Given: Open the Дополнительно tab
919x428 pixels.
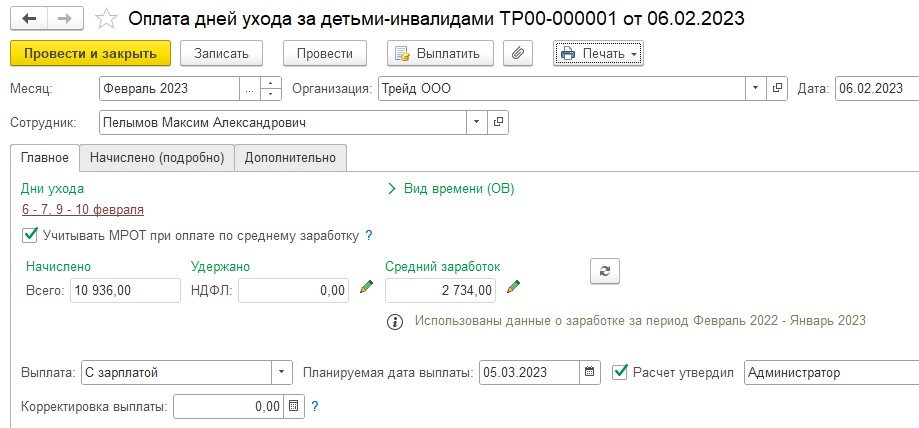Looking at the screenshot, I should (291, 157).
